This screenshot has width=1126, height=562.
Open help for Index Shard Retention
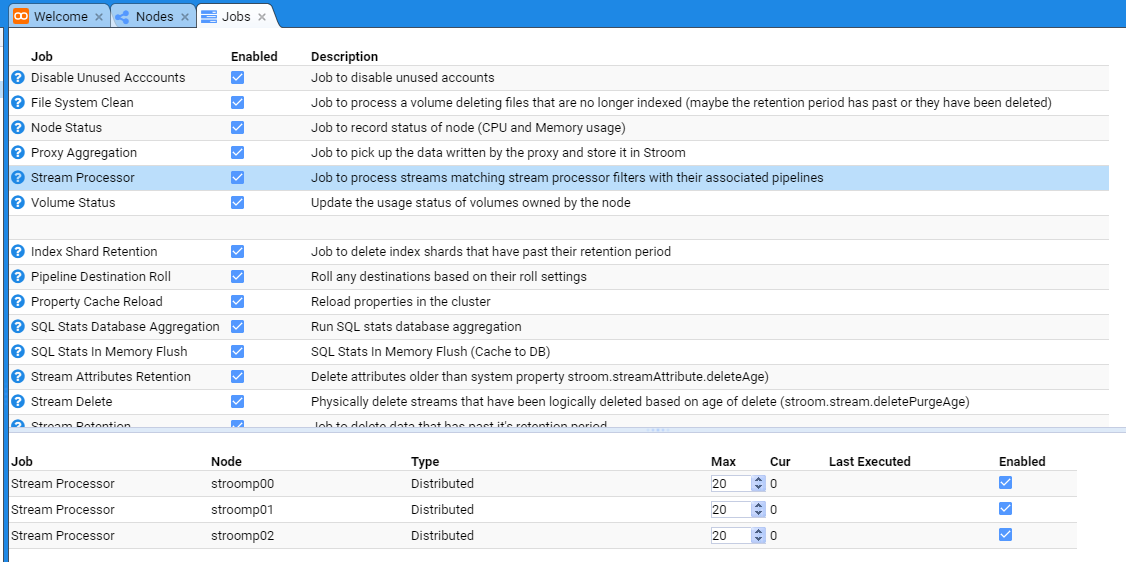coord(17,252)
